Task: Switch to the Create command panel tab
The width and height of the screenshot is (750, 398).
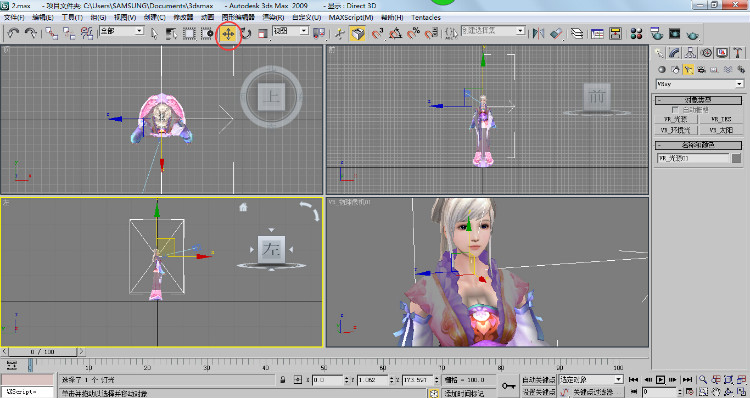Action: [660, 53]
